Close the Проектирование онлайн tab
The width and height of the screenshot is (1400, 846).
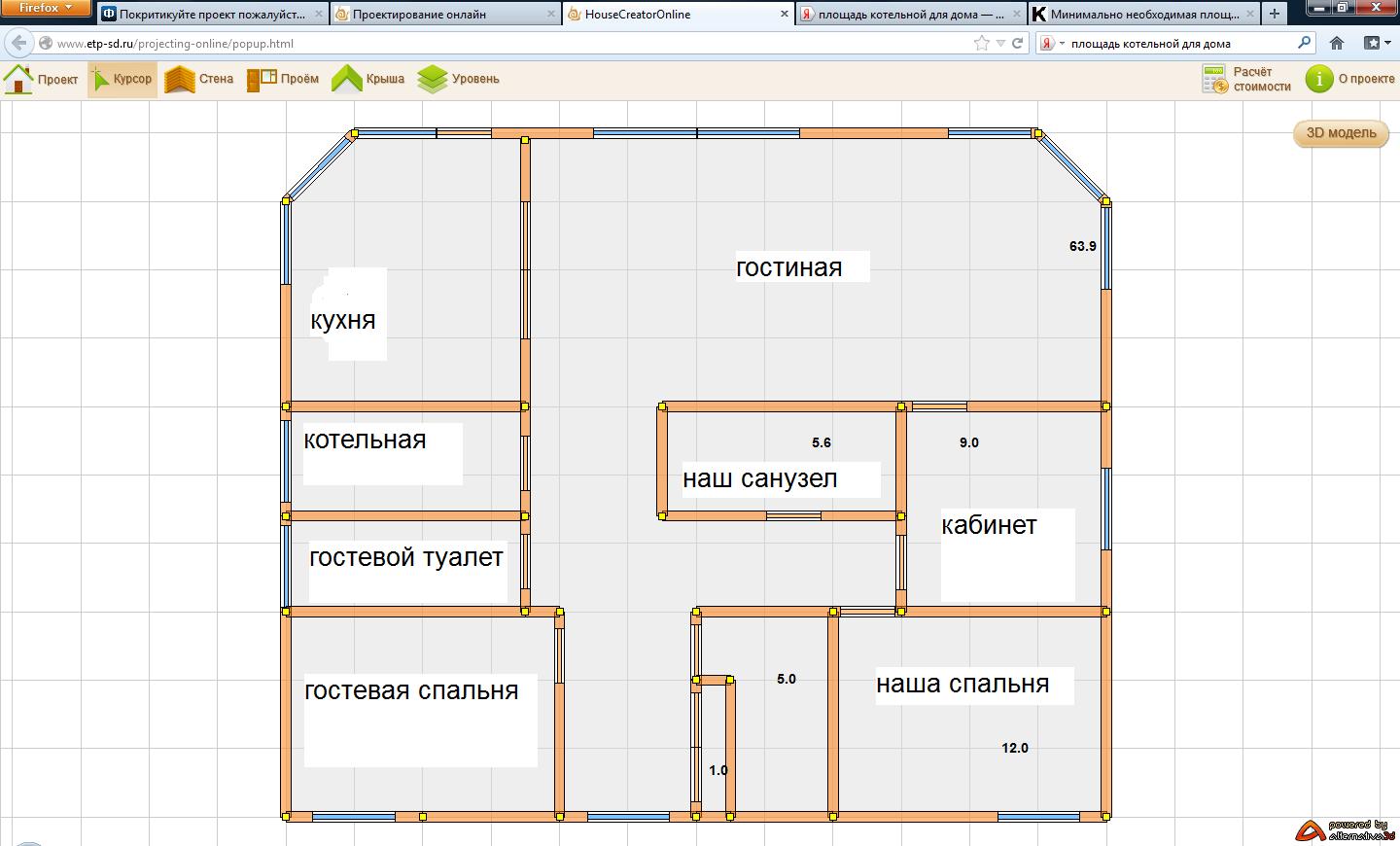[551, 15]
